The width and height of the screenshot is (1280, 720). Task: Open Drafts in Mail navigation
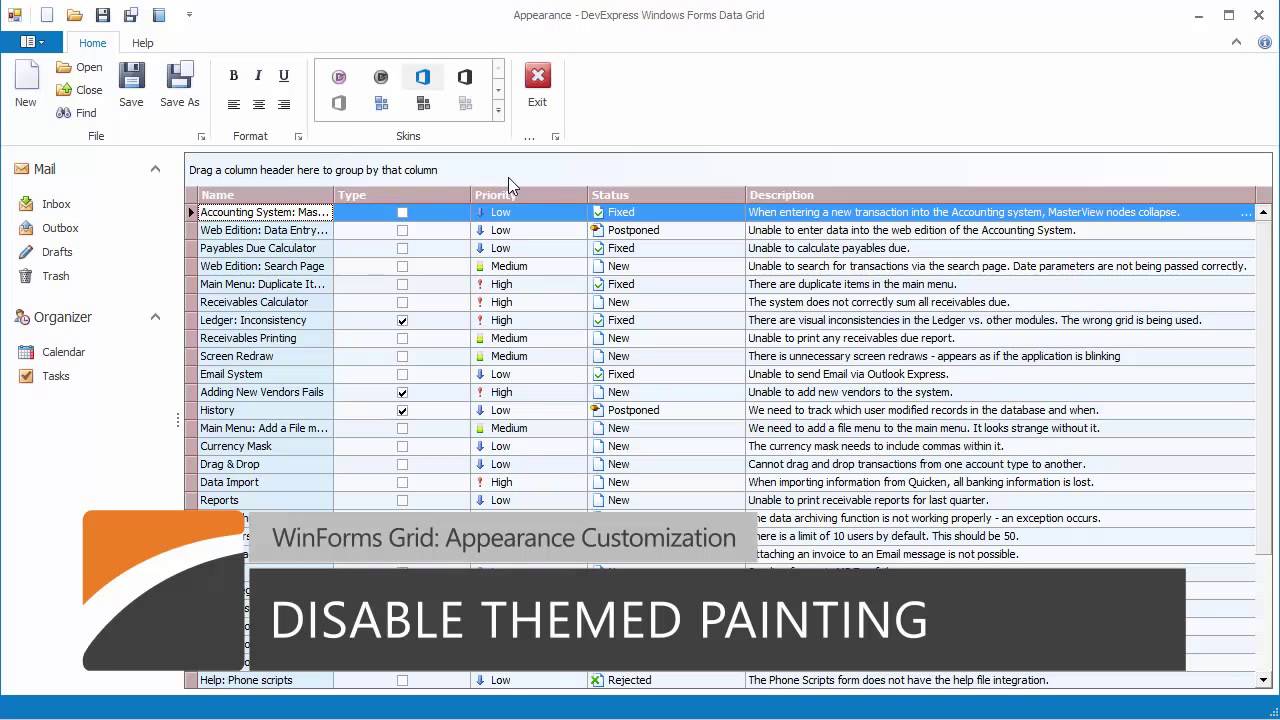click(46, 252)
